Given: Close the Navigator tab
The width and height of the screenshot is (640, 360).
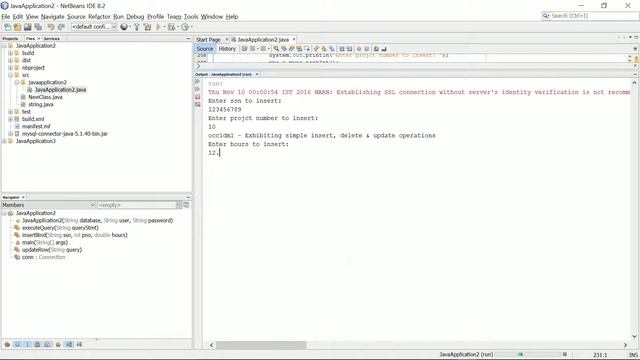Looking at the screenshot, I should click(x=23, y=198).
